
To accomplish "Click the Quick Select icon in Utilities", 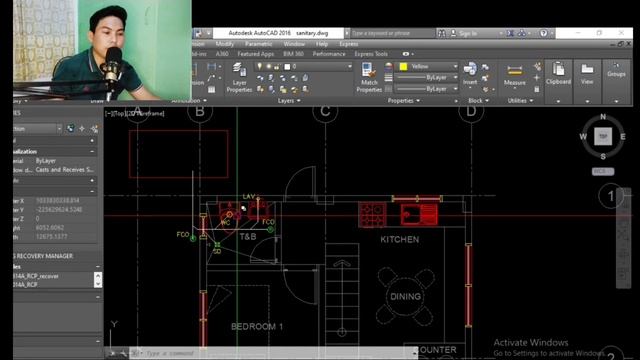I will point(537,67).
